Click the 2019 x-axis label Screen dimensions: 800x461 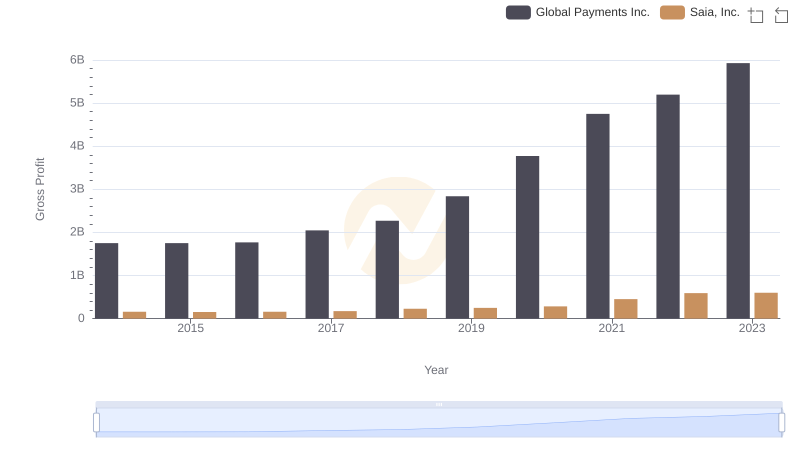coord(471,328)
